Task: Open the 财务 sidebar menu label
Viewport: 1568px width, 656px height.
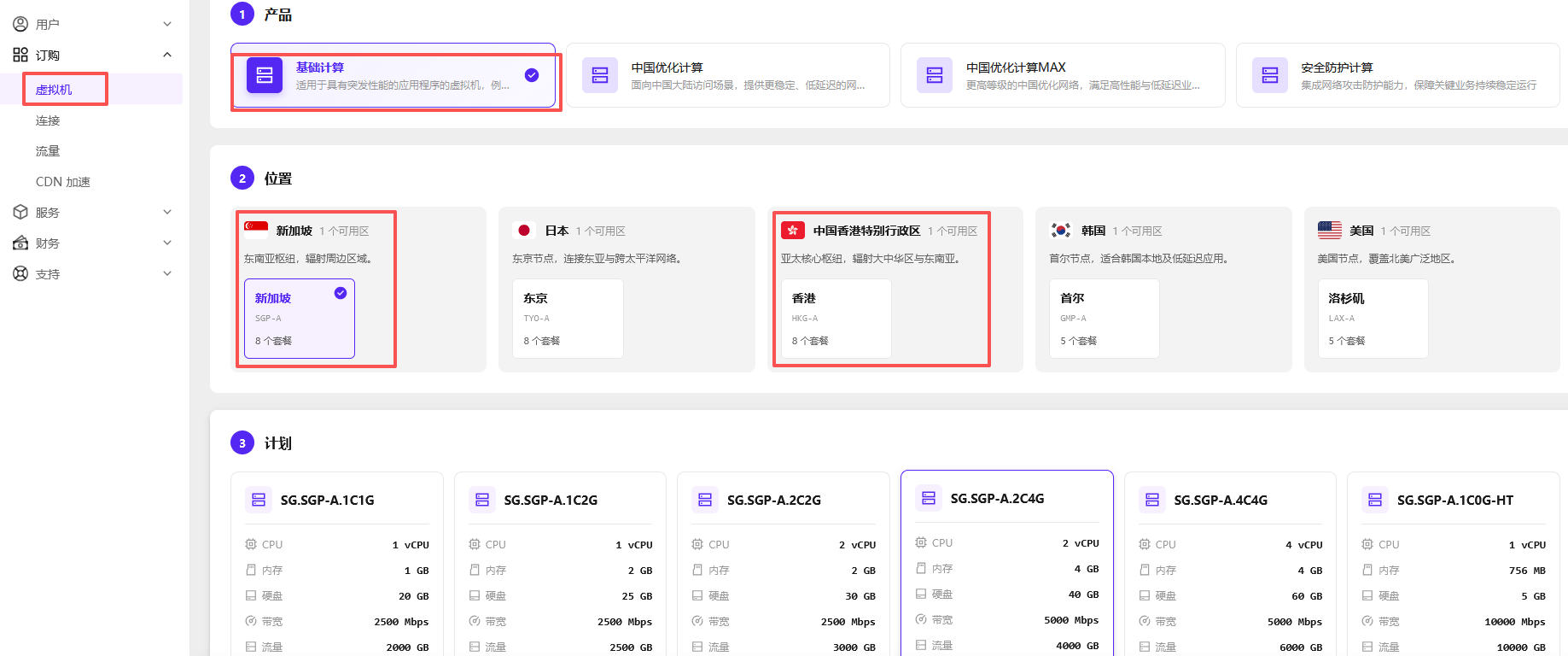Action: (48, 243)
